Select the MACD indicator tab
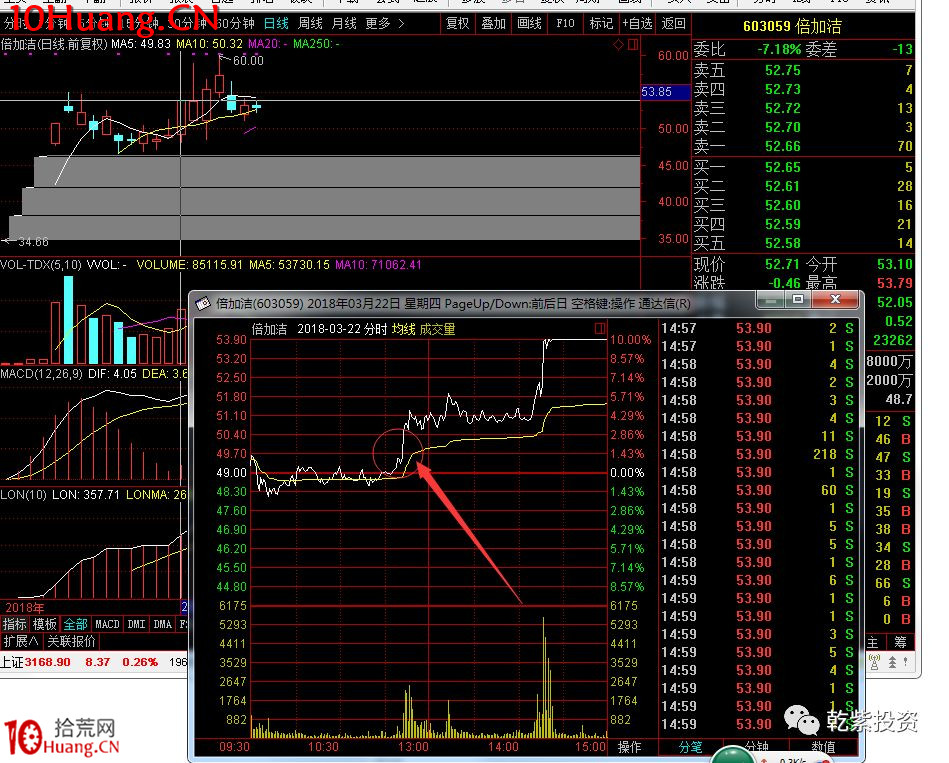This screenshot has height=763, width=949. click(107, 624)
